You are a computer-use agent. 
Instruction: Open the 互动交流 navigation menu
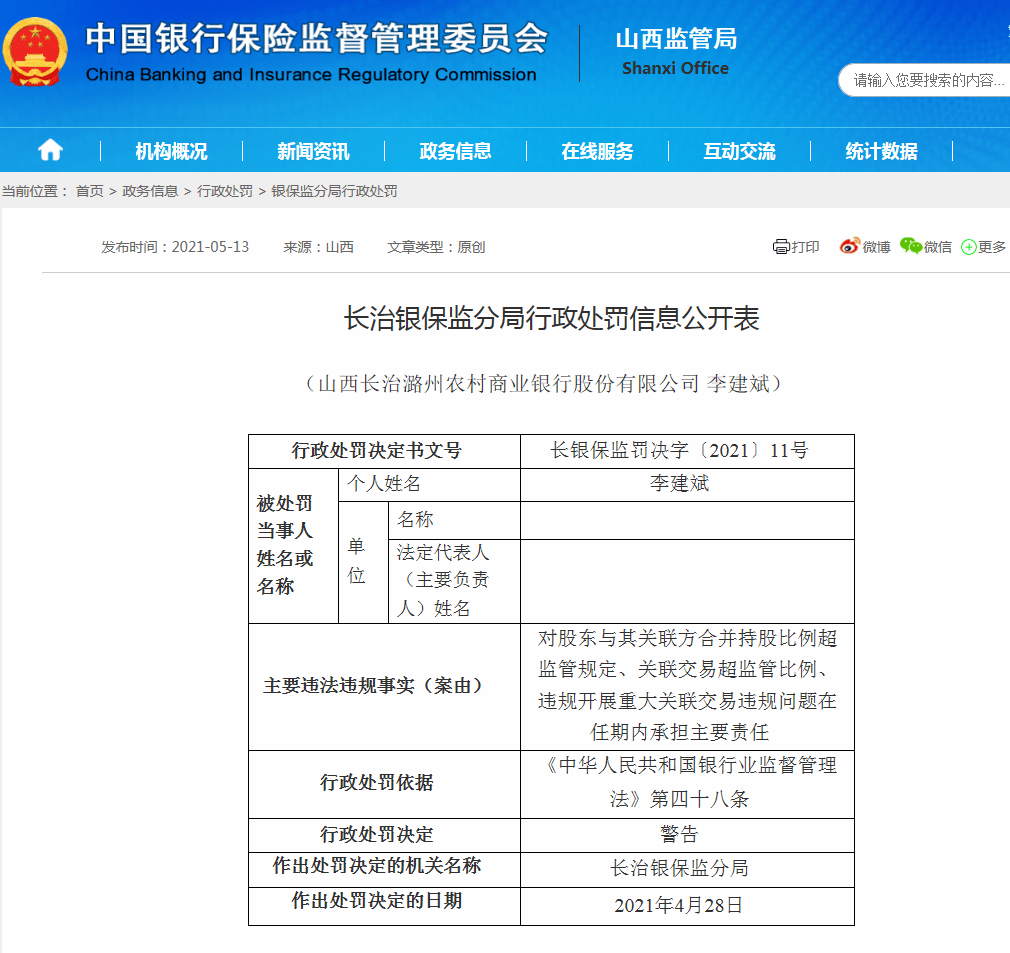point(740,150)
